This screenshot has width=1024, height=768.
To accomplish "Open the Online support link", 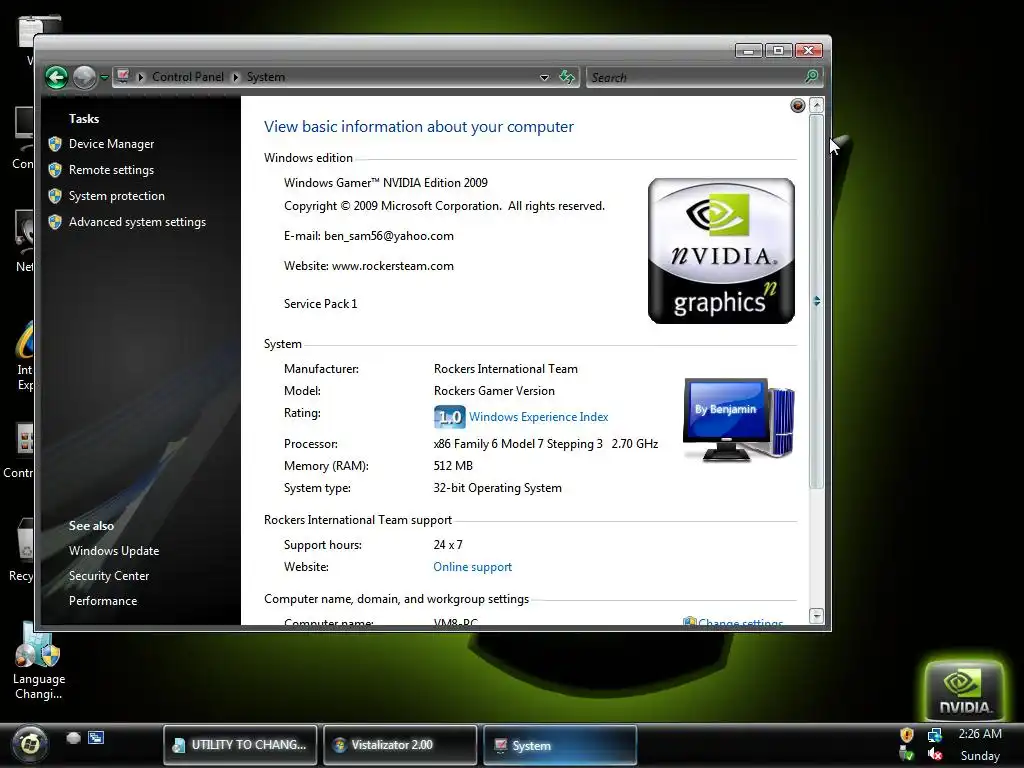I will click(x=473, y=567).
